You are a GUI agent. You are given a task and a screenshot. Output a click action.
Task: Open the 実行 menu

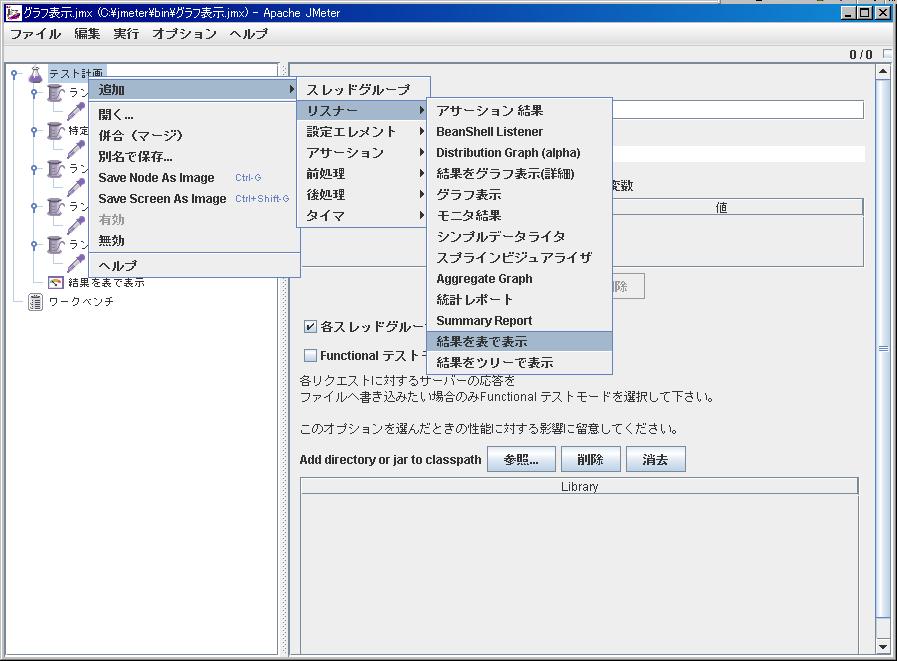[x=126, y=34]
